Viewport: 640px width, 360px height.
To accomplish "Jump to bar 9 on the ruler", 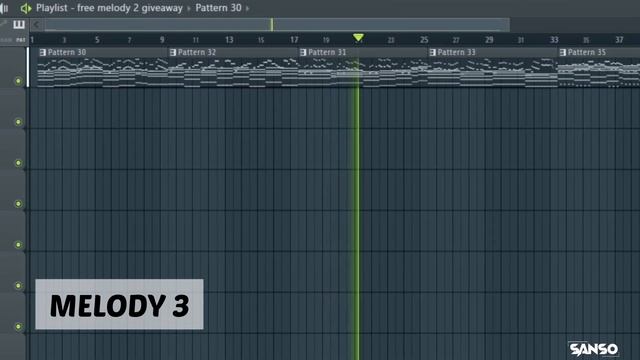I will pyautogui.click(x=162, y=40).
